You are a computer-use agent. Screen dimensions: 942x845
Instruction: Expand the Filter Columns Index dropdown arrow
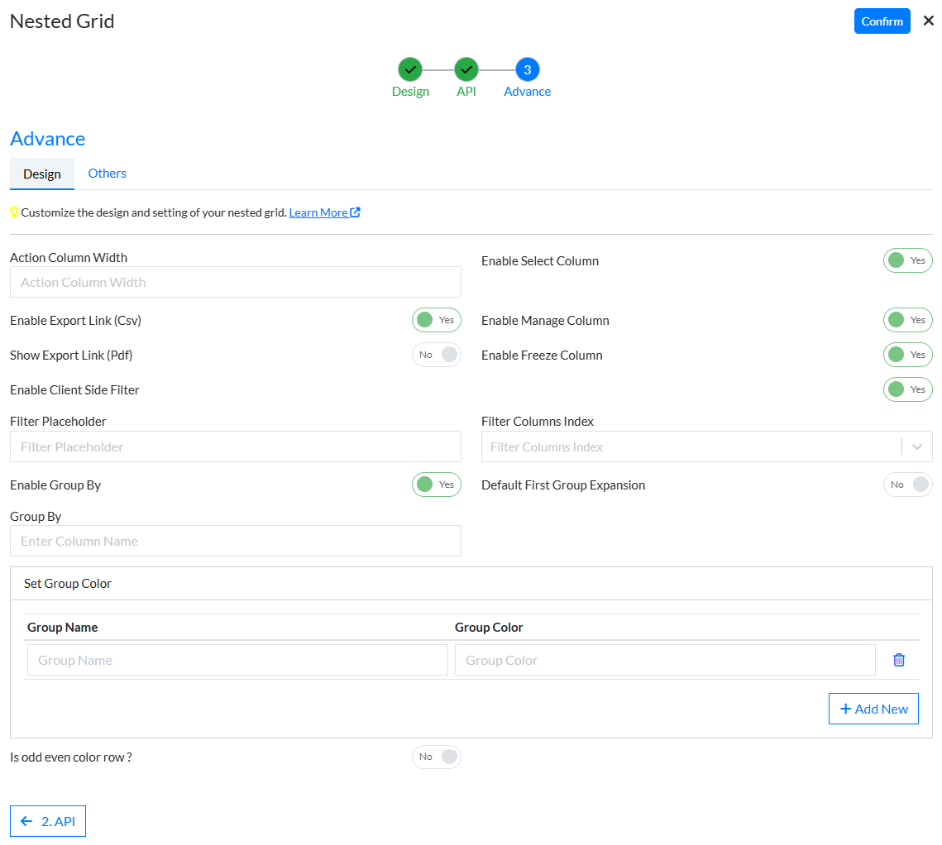click(x=917, y=447)
